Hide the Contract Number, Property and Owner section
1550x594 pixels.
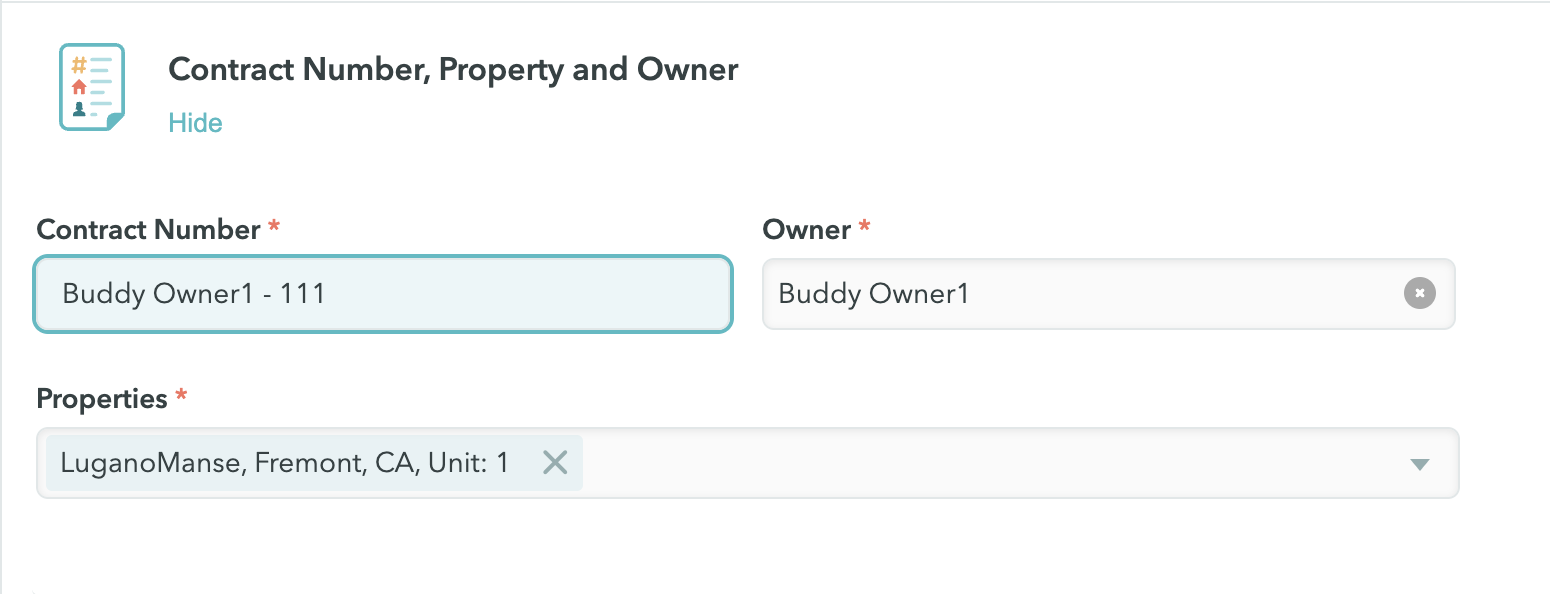click(195, 123)
